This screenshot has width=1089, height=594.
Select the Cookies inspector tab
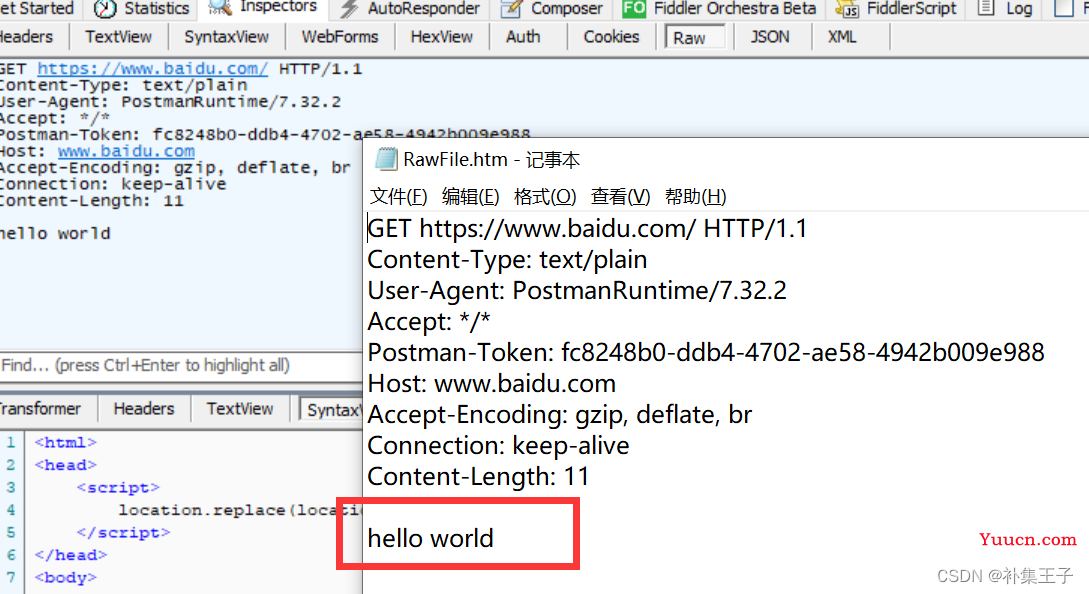611,37
